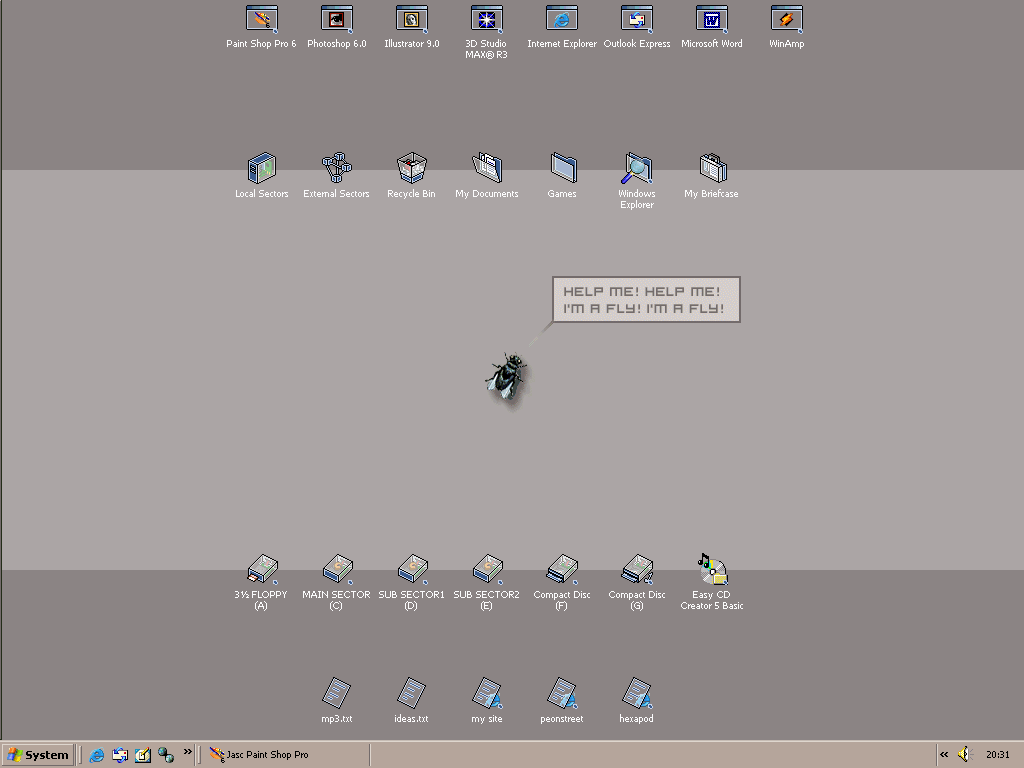
Task: Select the Outlook Express desktop shortcut
Action: (637, 20)
